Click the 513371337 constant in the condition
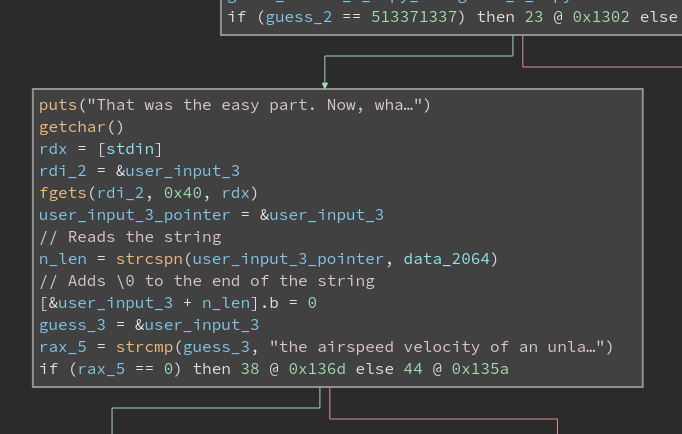 tap(413, 17)
